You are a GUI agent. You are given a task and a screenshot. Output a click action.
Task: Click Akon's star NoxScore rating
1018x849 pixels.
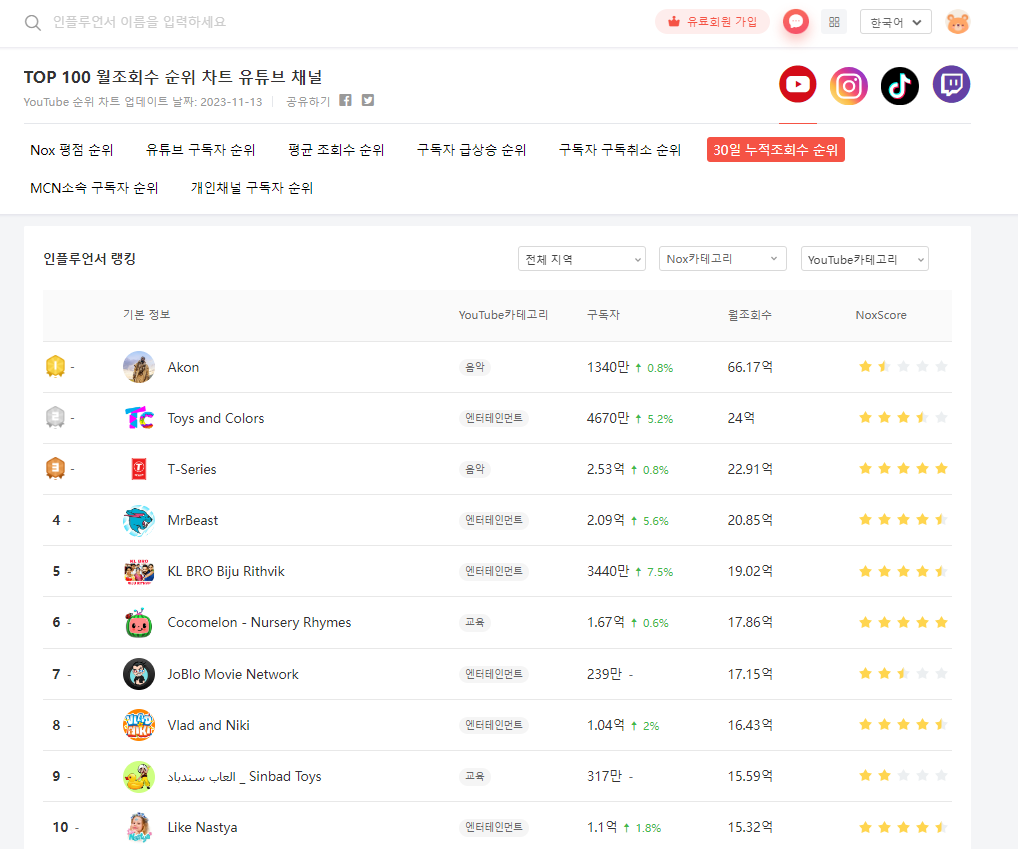(x=903, y=367)
